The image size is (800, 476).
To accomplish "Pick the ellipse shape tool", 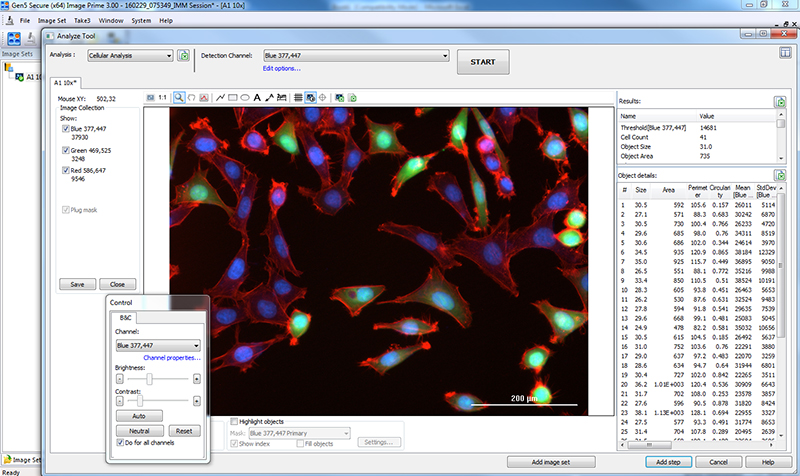I will (x=245, y=97).
